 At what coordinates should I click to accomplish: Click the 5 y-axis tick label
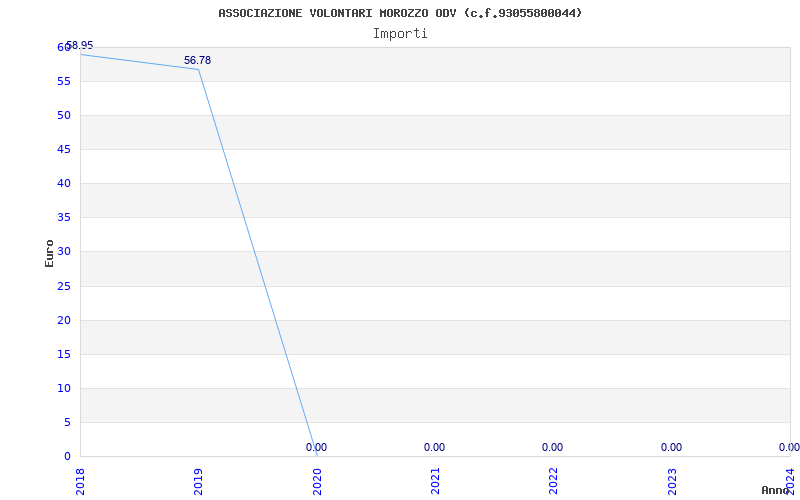tap(67, 422)
